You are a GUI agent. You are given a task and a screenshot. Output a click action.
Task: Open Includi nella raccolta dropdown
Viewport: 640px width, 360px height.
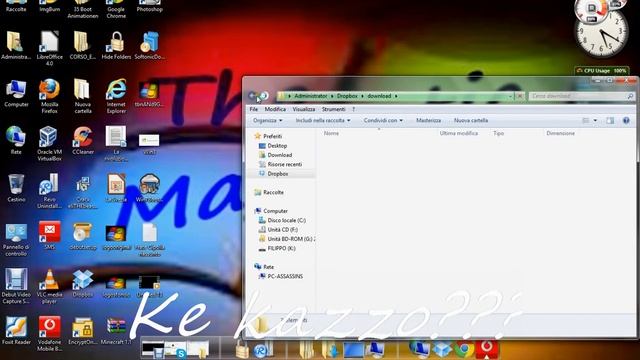pyautogui.click(x=323, y=120)
